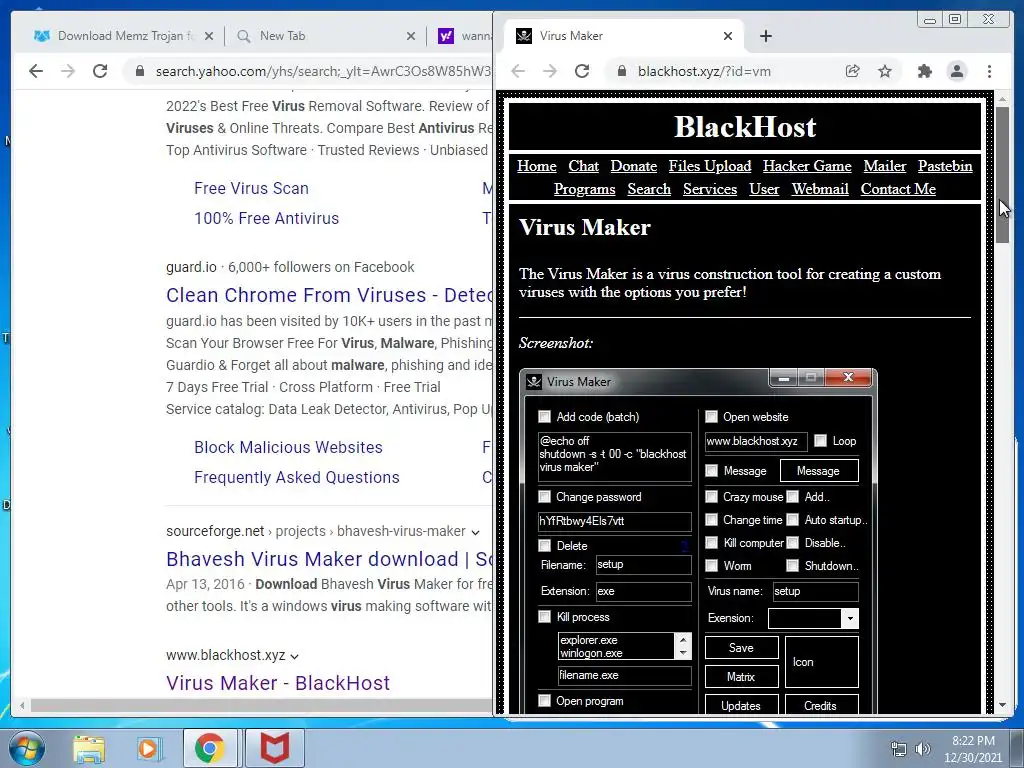
Task: Switch to the Download Memz Trojan tab
Action: (123, 37)
